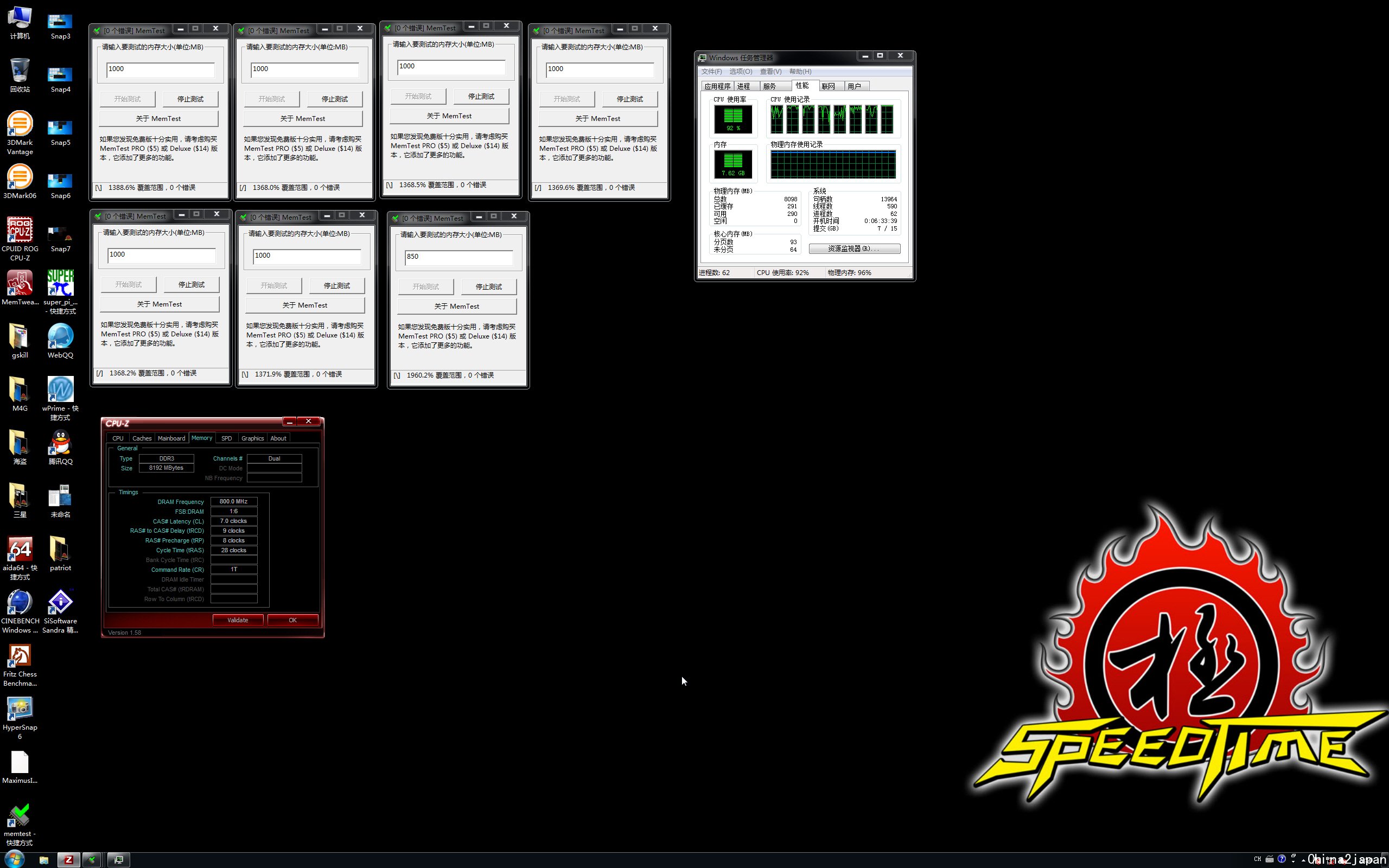1389x868 pixels.
Task: Switch to 应用程序 tab in Task Manager
Action: [717, 86]
